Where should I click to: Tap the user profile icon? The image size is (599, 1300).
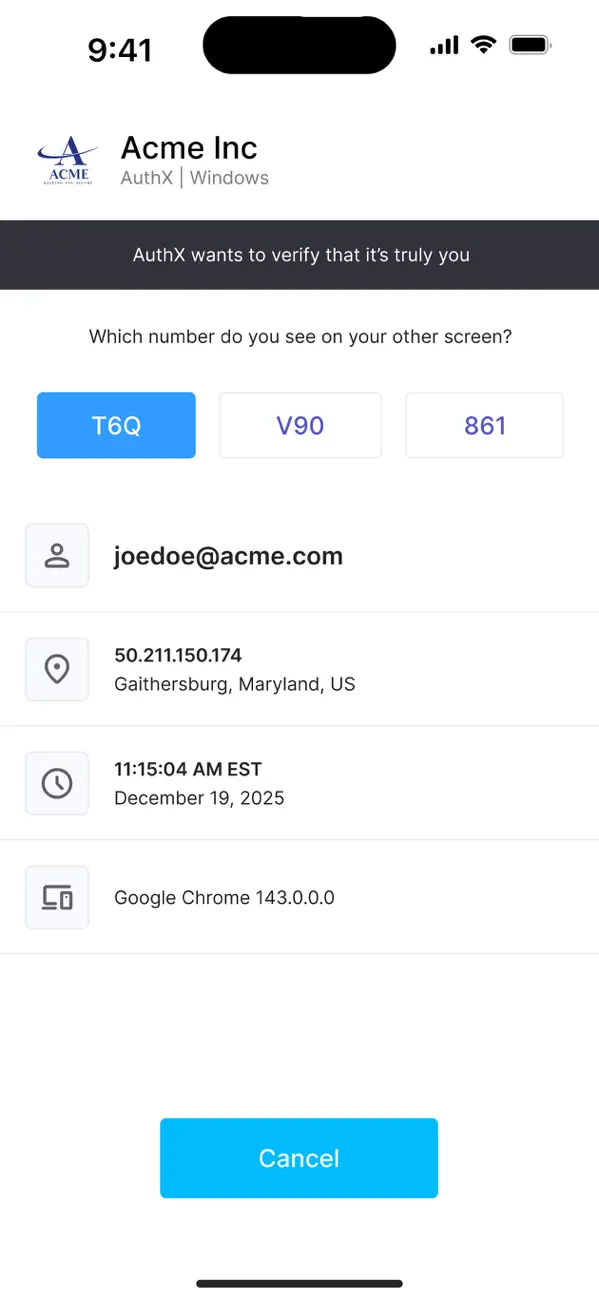coord(57,556)
